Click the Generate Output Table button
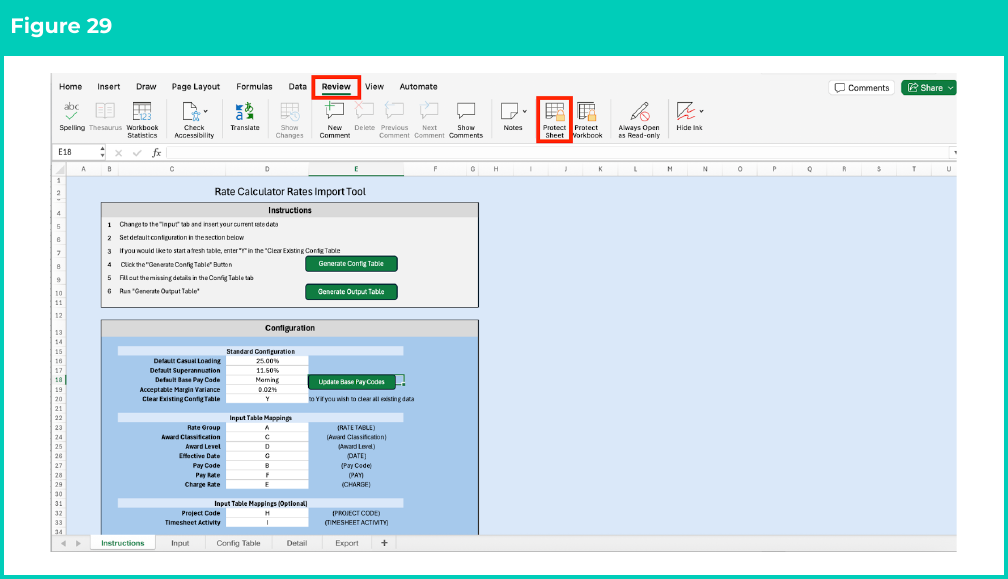1008x579 pixels. click(x=351, y=292)
